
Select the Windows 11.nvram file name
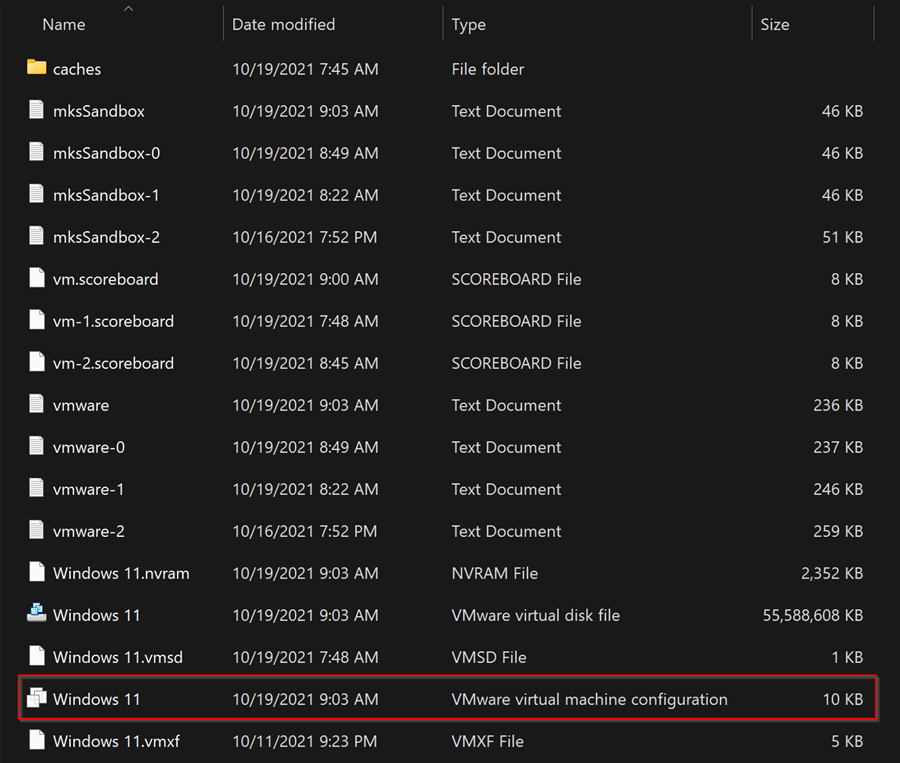[121, 573]
